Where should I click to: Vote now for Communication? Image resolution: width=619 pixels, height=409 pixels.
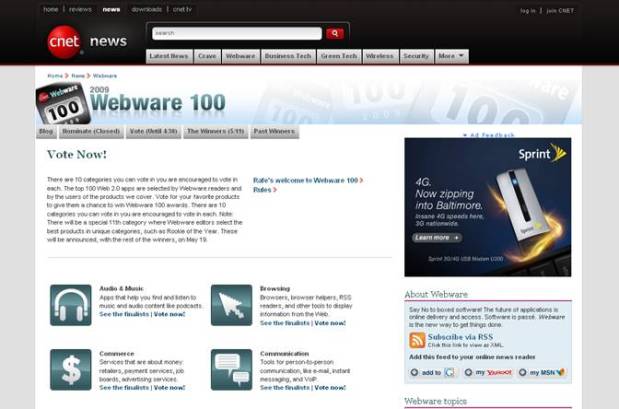pos(330,388)
